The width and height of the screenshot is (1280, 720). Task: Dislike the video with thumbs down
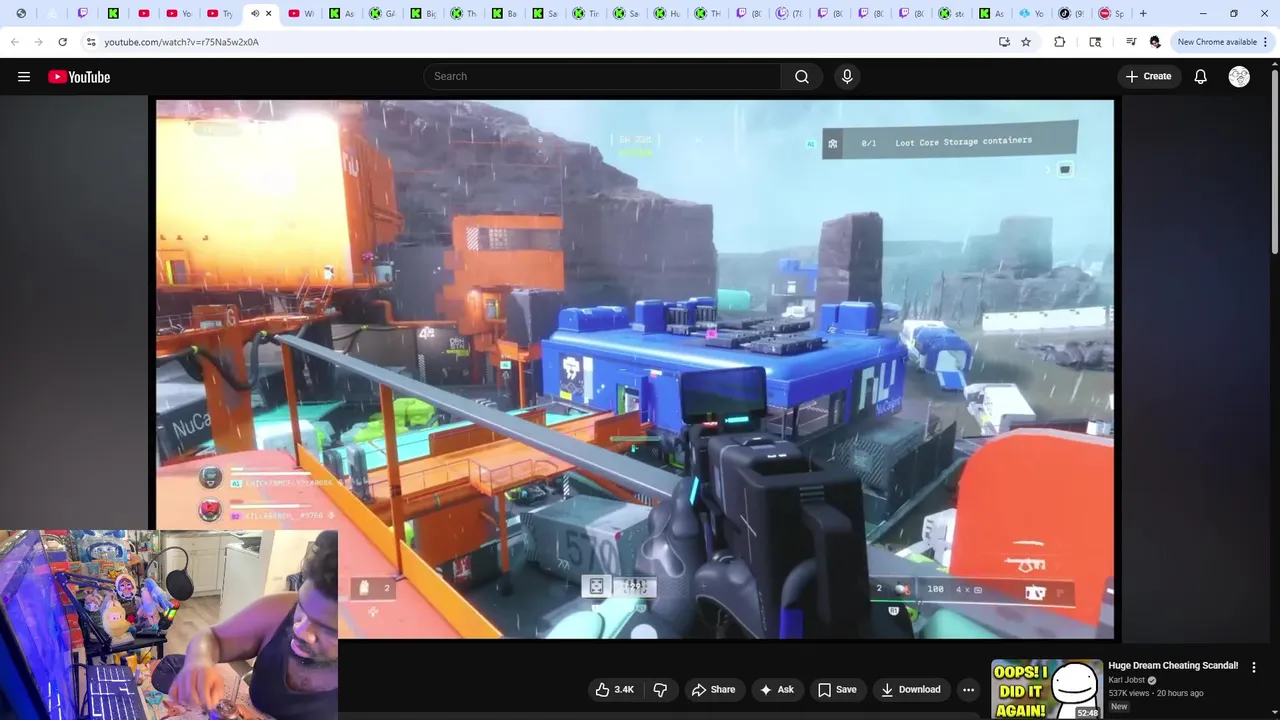pyautogui.click(x=660, y=689)
